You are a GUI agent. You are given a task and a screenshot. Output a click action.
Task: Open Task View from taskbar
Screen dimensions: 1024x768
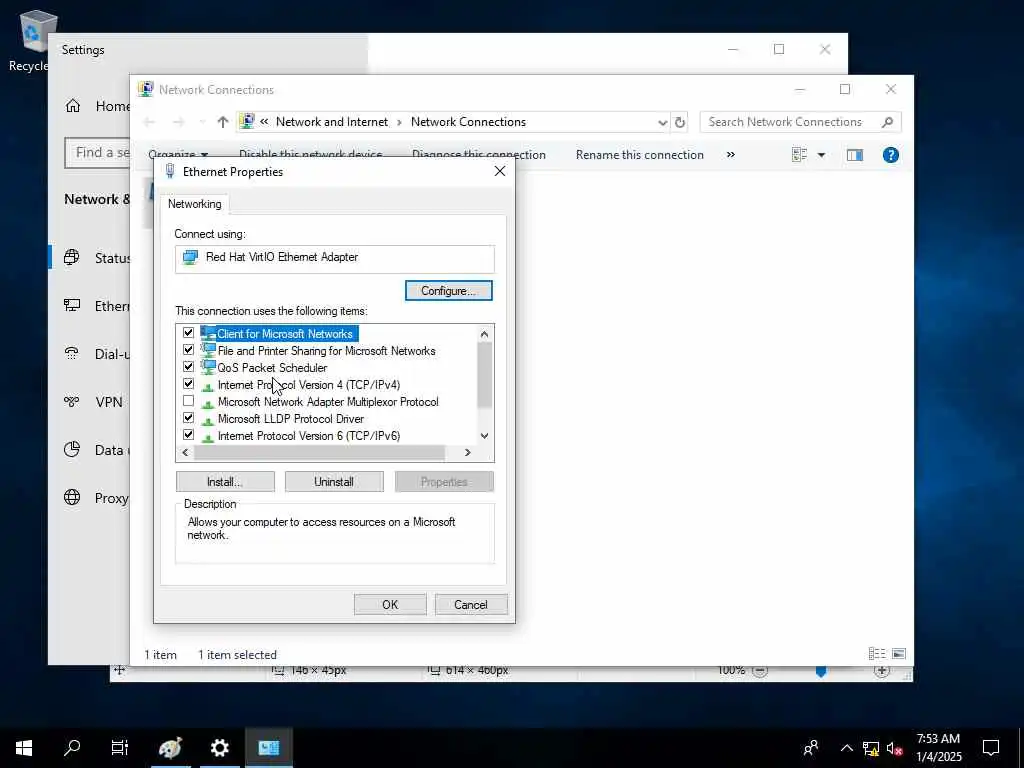tap(120, 748)
